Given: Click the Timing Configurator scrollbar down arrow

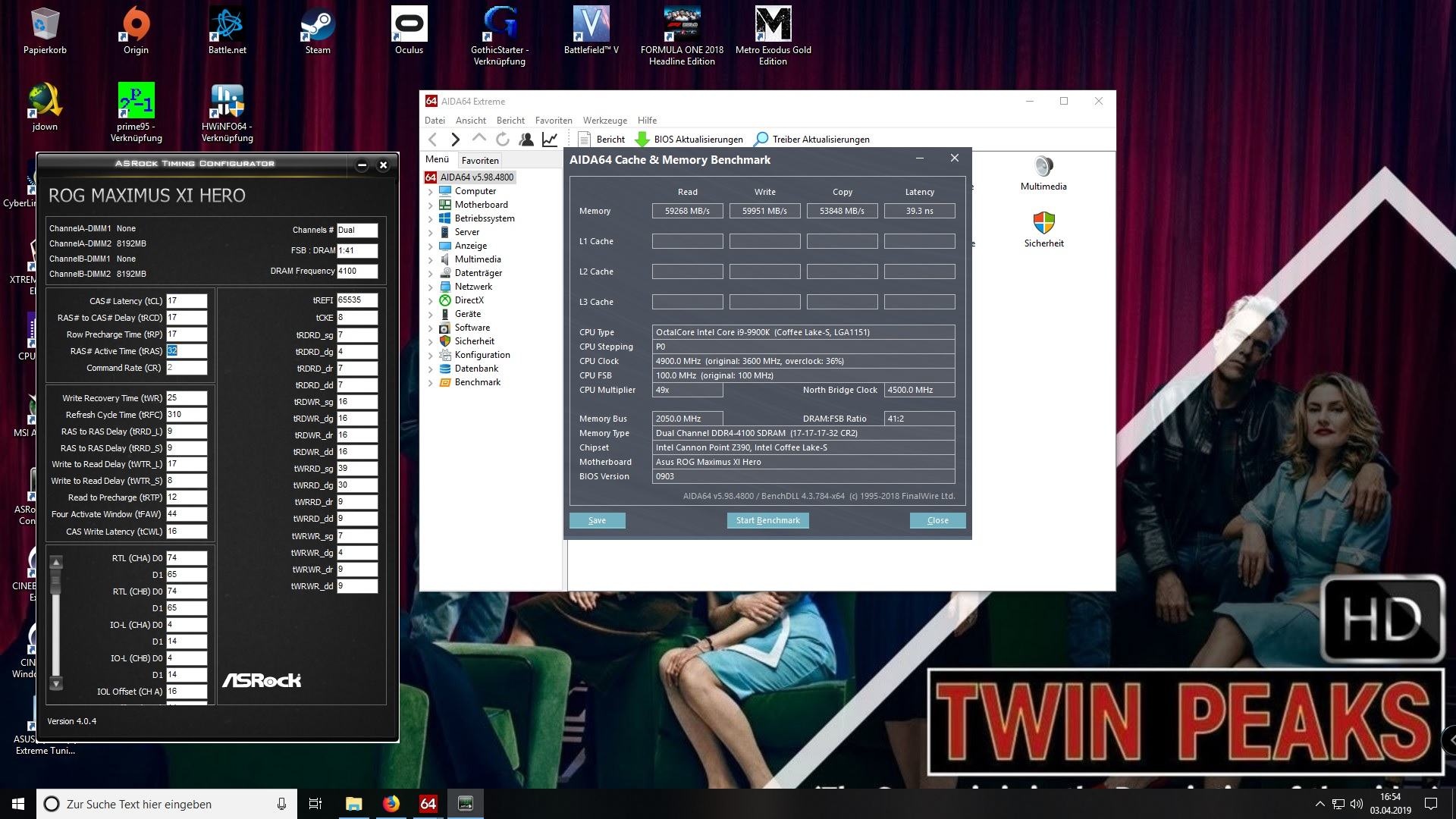Looking at the screenshot, I should [x=56, y=683].
